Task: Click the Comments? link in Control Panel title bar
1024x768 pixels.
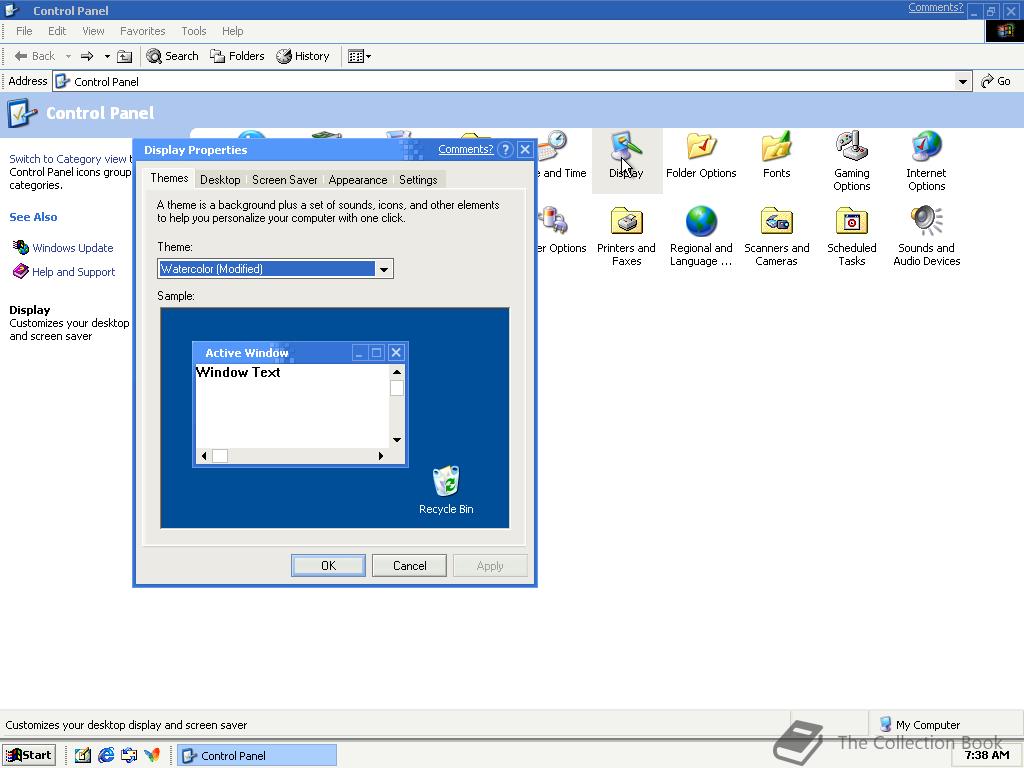Action: (x=935, y=7)
